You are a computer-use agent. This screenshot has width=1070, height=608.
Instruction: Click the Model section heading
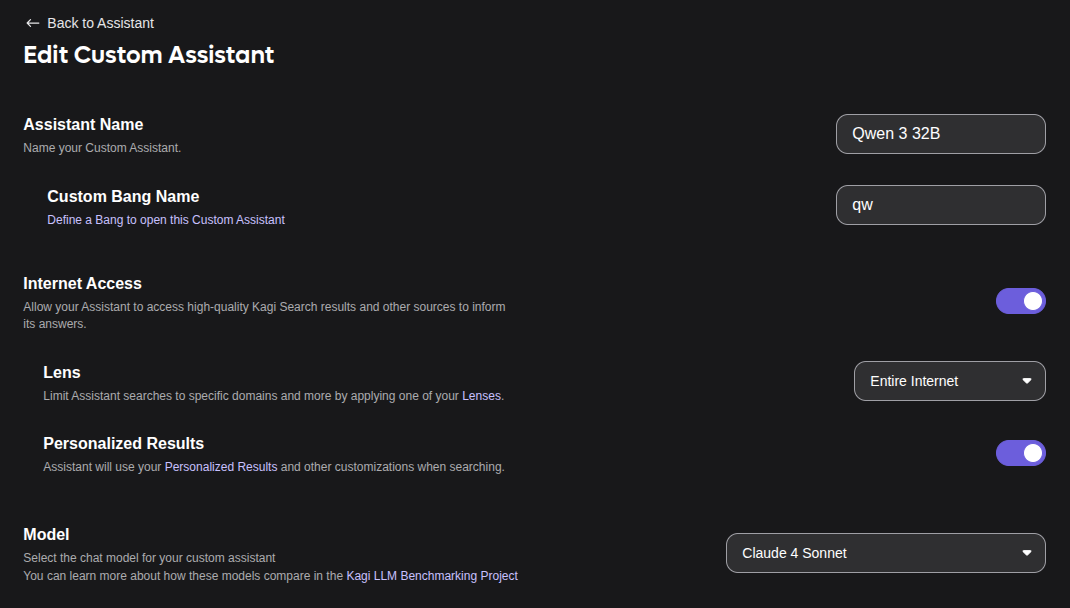pyautogui.click(x=46, y=535)
